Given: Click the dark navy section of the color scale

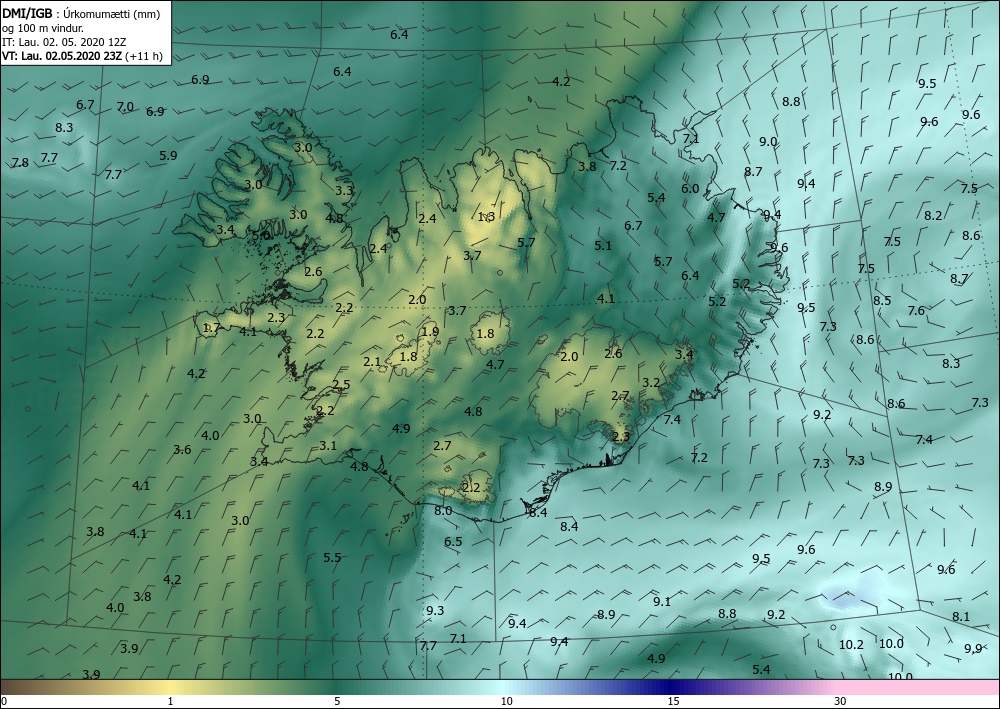Looking at the screenshot, I should pyautogui.click(x=670, y=687).
